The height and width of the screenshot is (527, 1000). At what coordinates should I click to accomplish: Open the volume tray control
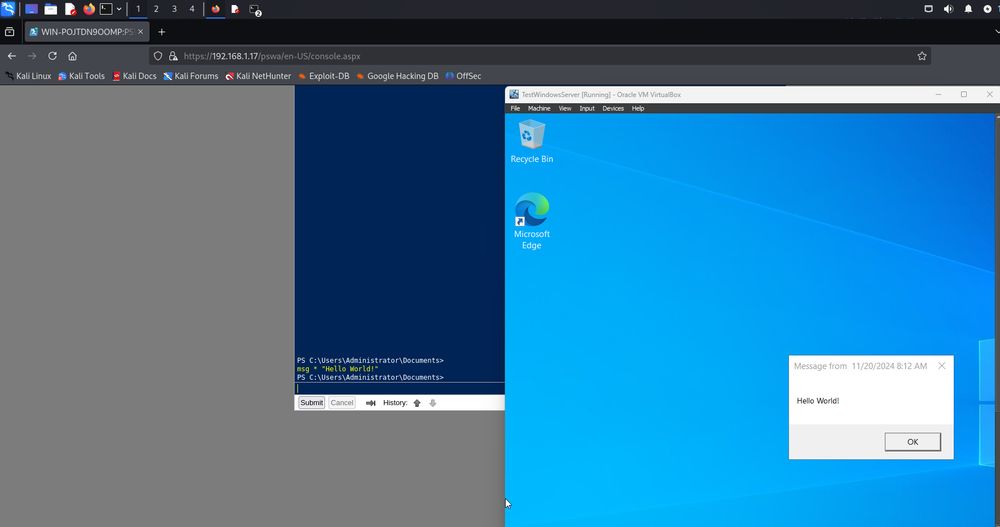point(948,9)
